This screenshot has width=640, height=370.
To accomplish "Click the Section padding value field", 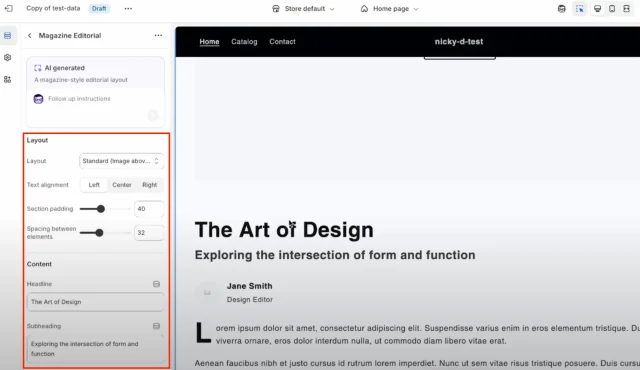I will (x=149, y=209).
